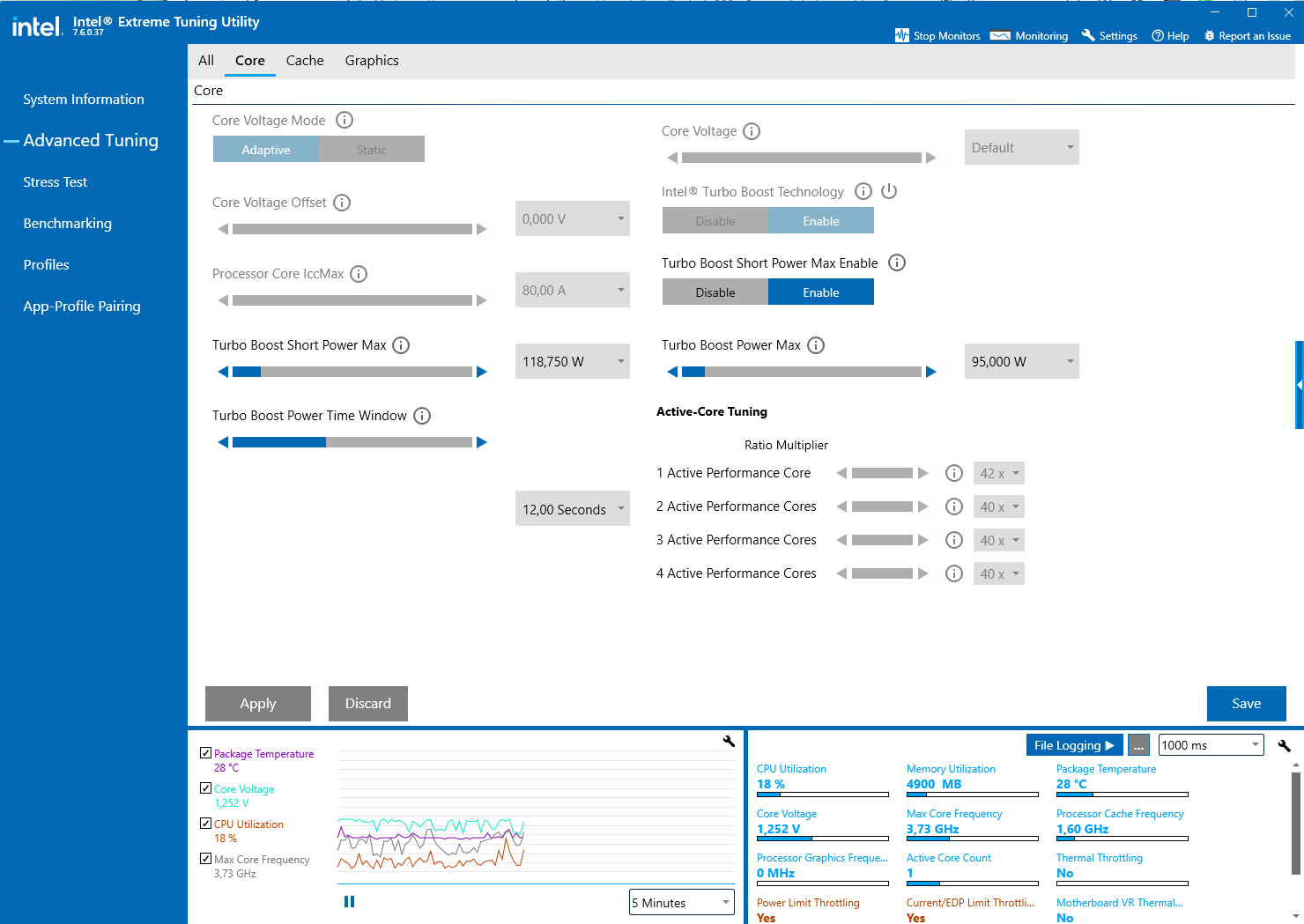The width and height of the screenshot is (1304, 924).
Task: Click the blue Save button
Action: point(1247,704)
